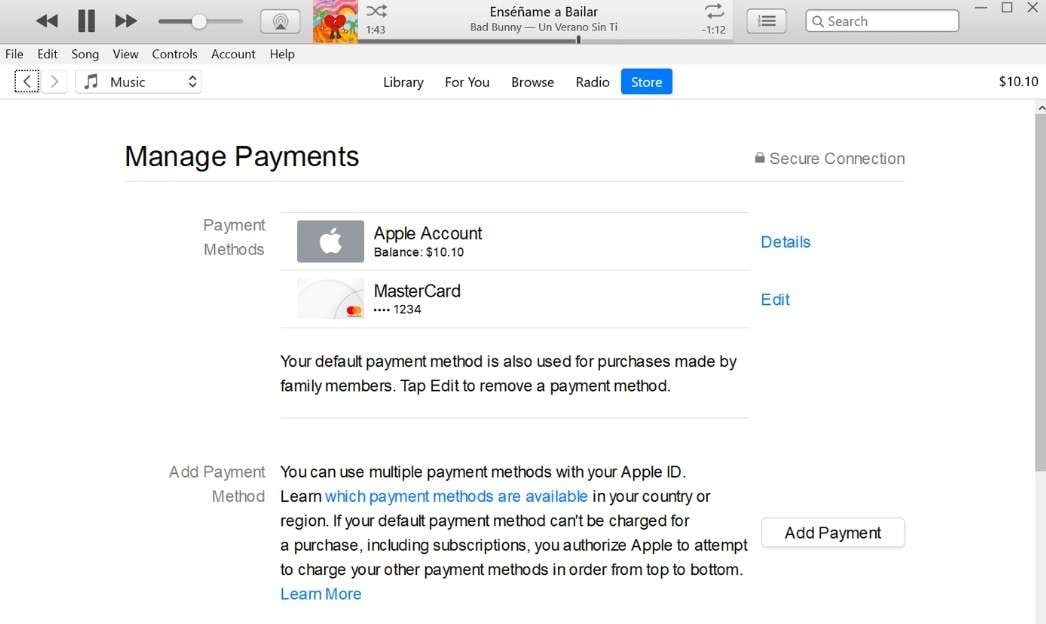1046x624 pixels.
Task: Click the Manage Payments heading
Action: pyautogui.click(x=241, y=157)
